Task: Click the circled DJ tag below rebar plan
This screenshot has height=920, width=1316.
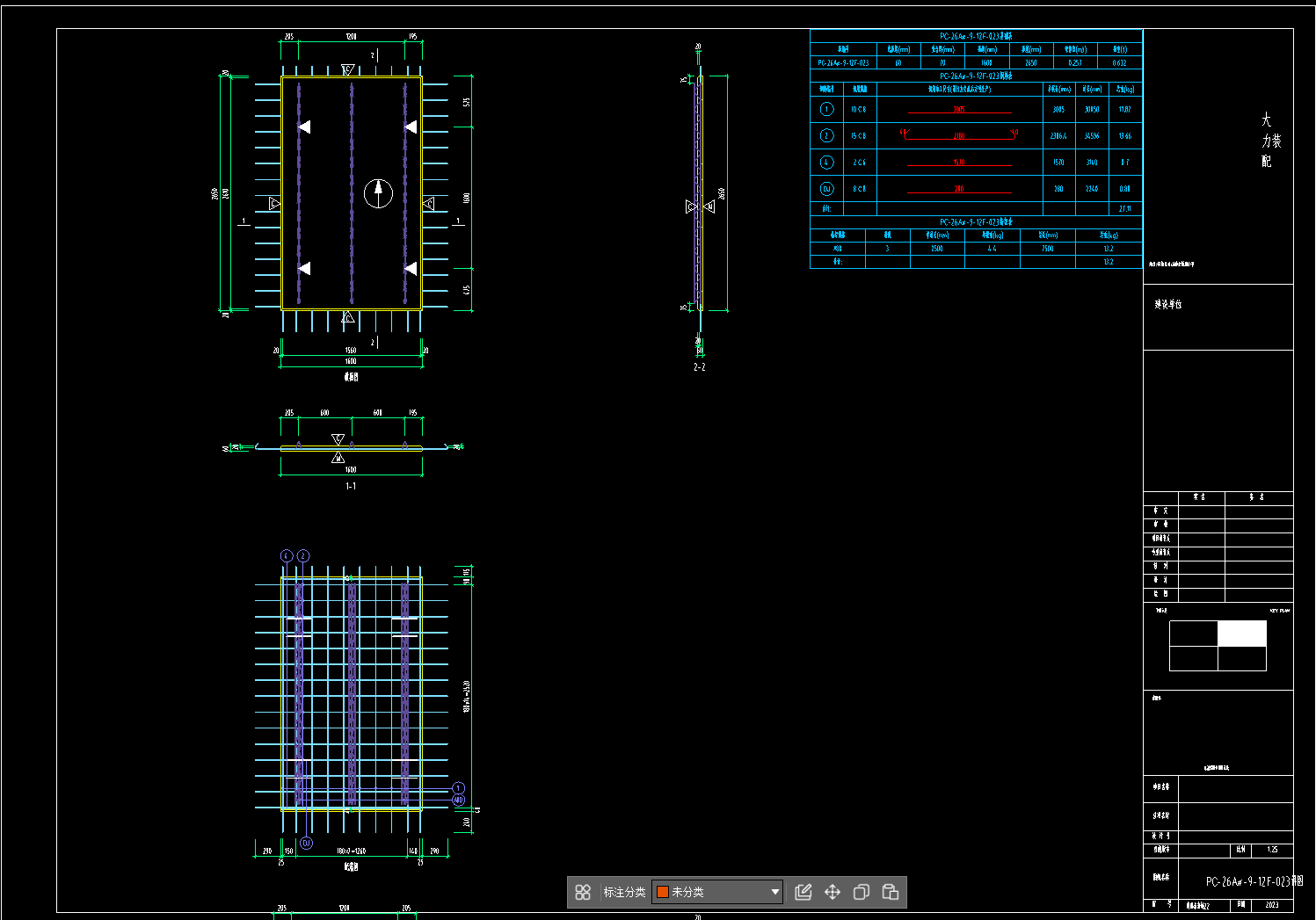Action: pos(306,843)
